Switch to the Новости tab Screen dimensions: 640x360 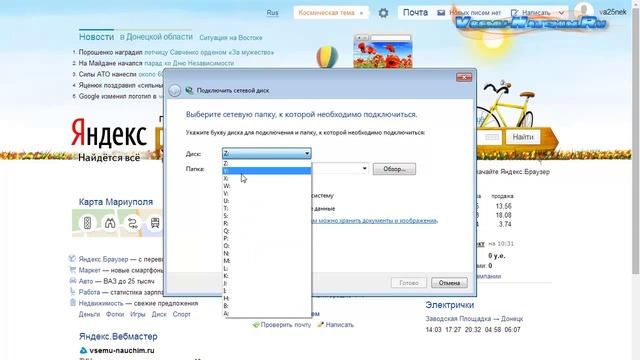(x=96, y=37)
